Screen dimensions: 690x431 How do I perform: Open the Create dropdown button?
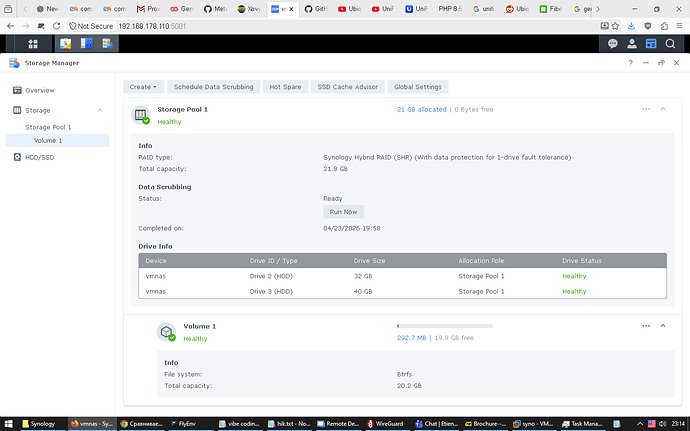pyautogui.click(x=143, y=87)
